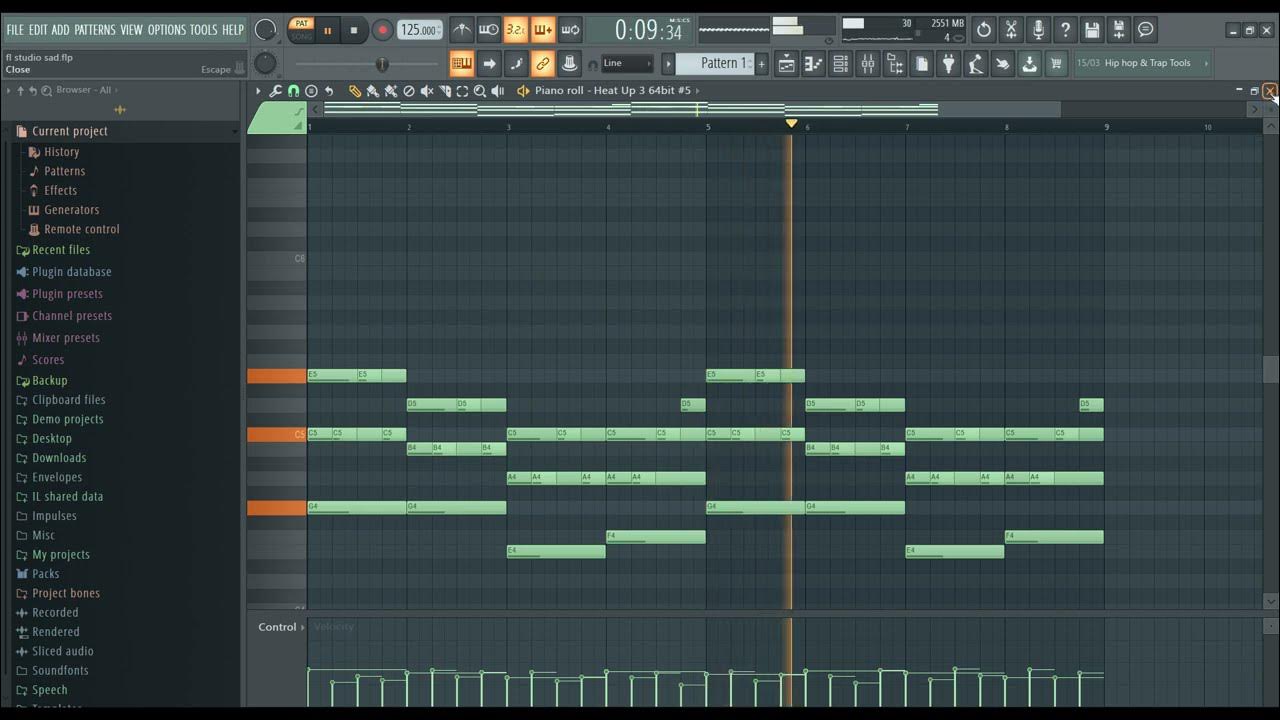
Task: Select the zoom magnifier tool
Action: coord(480,91)
